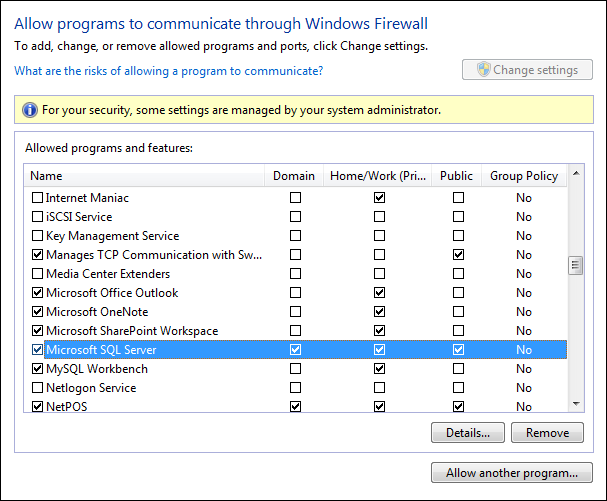Uncheck Home/Work checkbox for Internet Maniac
The width and height of the screenshot is (607, 501).
[x=379, y=197]
